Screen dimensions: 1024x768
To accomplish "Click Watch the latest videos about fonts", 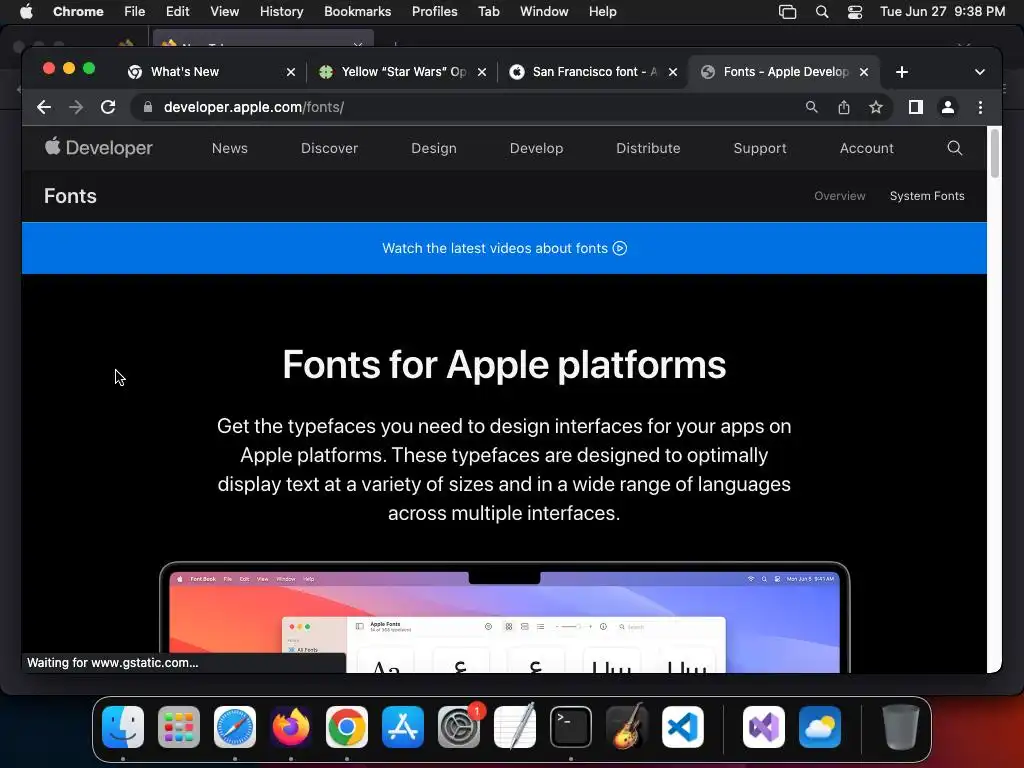I will coord(504,248).
